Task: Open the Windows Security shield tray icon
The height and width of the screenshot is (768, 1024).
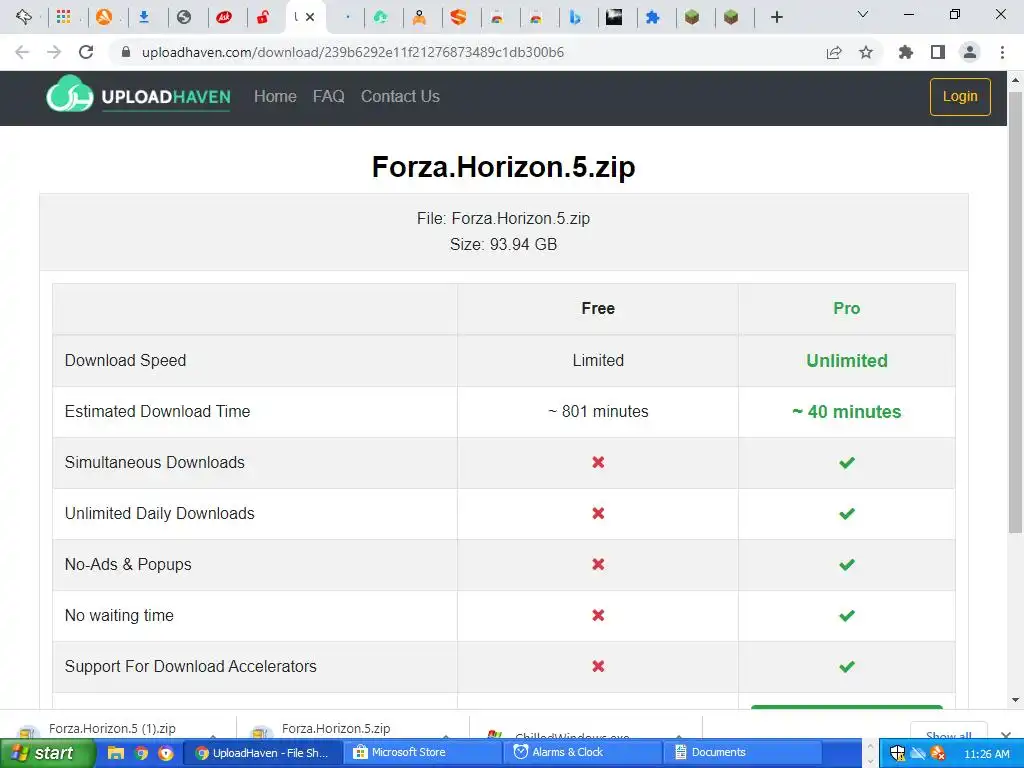Action: (897, 753)
